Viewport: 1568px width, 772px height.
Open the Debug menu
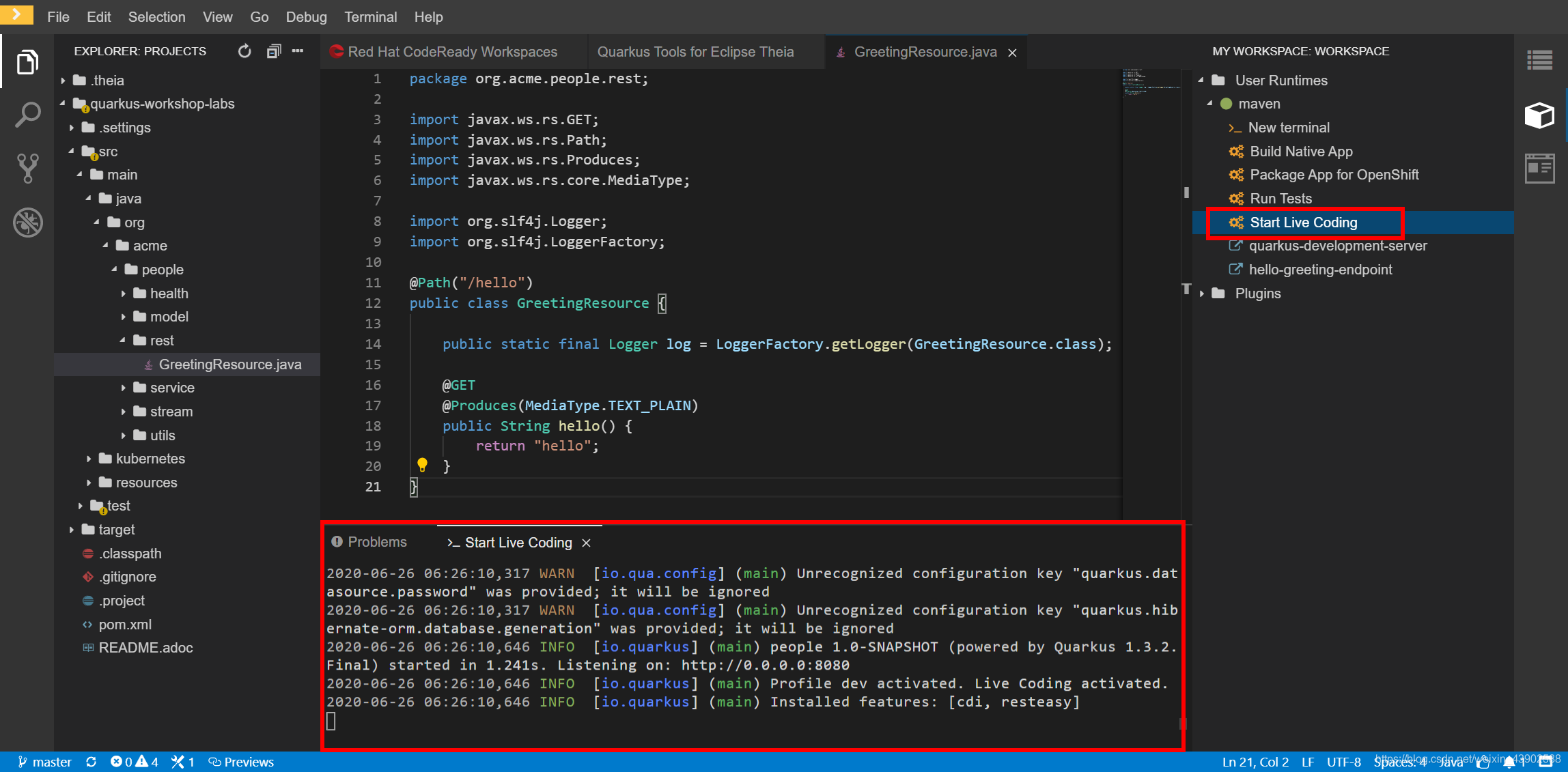click(306, 17)
